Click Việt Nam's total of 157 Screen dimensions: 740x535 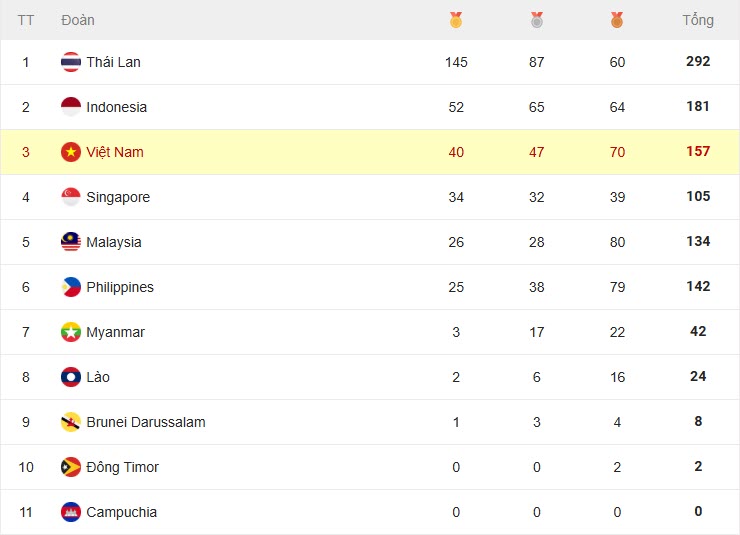[x=698, y=152]
